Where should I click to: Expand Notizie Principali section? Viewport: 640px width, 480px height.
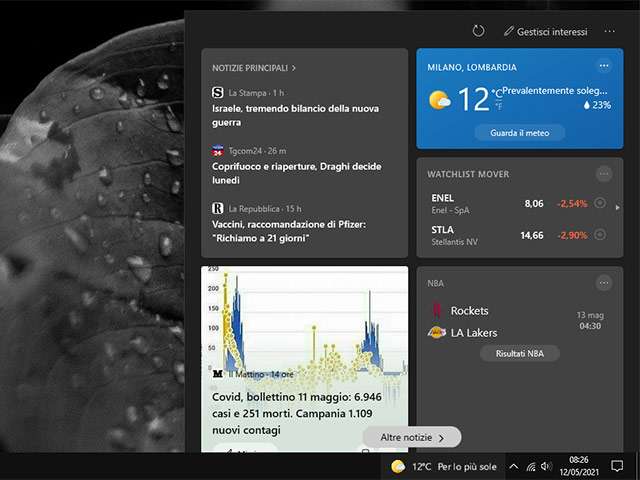click(254, 68)
